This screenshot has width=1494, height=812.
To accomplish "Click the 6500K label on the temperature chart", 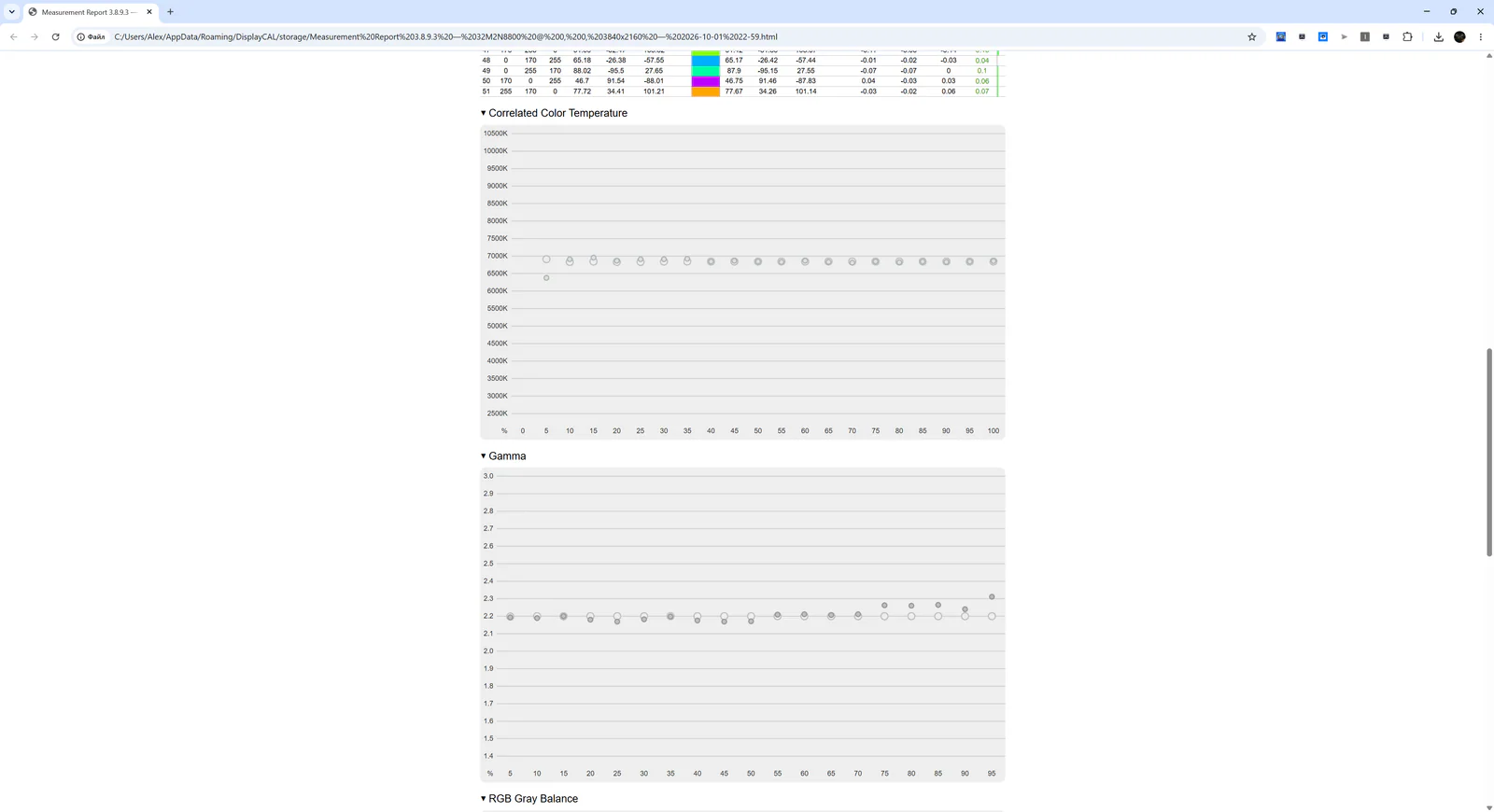I will [x=497, y=273].
